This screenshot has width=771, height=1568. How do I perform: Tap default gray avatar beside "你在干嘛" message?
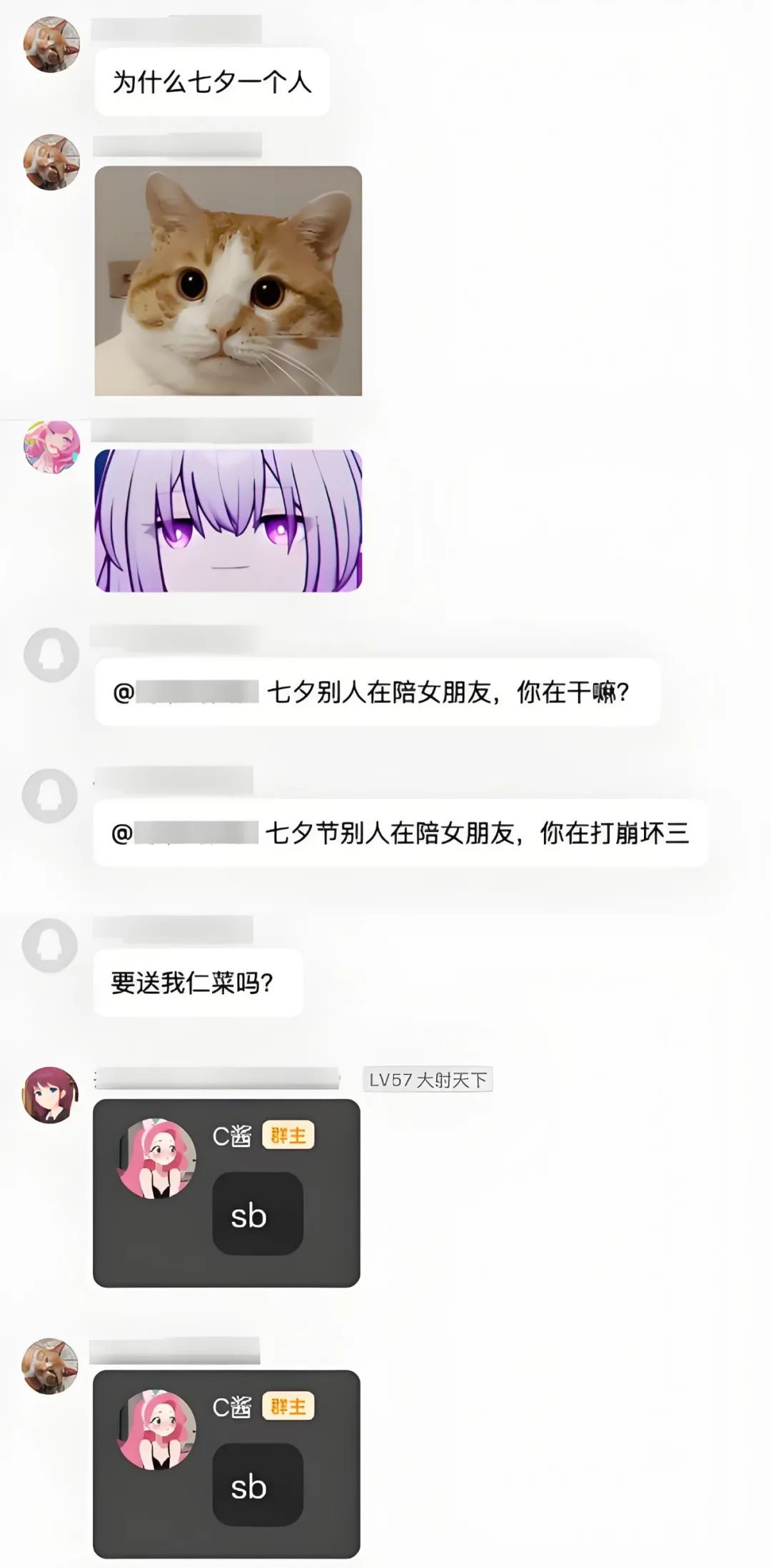[x=51, y=654]
